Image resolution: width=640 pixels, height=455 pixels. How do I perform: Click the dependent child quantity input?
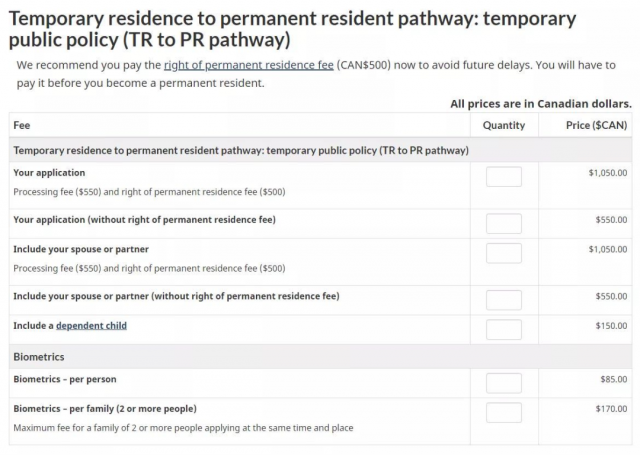pos(503,329)
